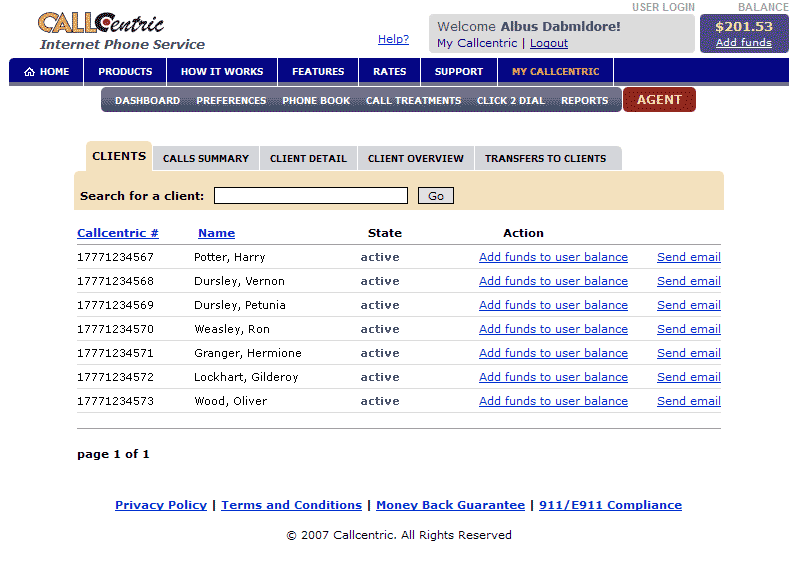Open the HOME navigation item
The height and width of the screenshot is (576, 798).
pyautogui.click(x=46, y=72)
